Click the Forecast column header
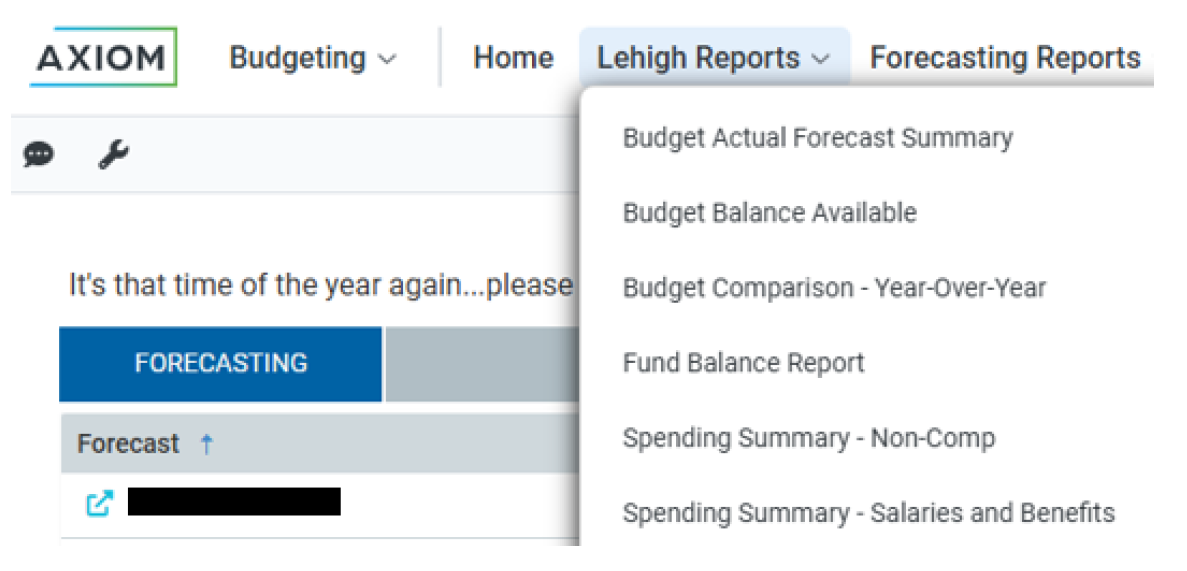The image size is (1187, 571). pos(129,444)
